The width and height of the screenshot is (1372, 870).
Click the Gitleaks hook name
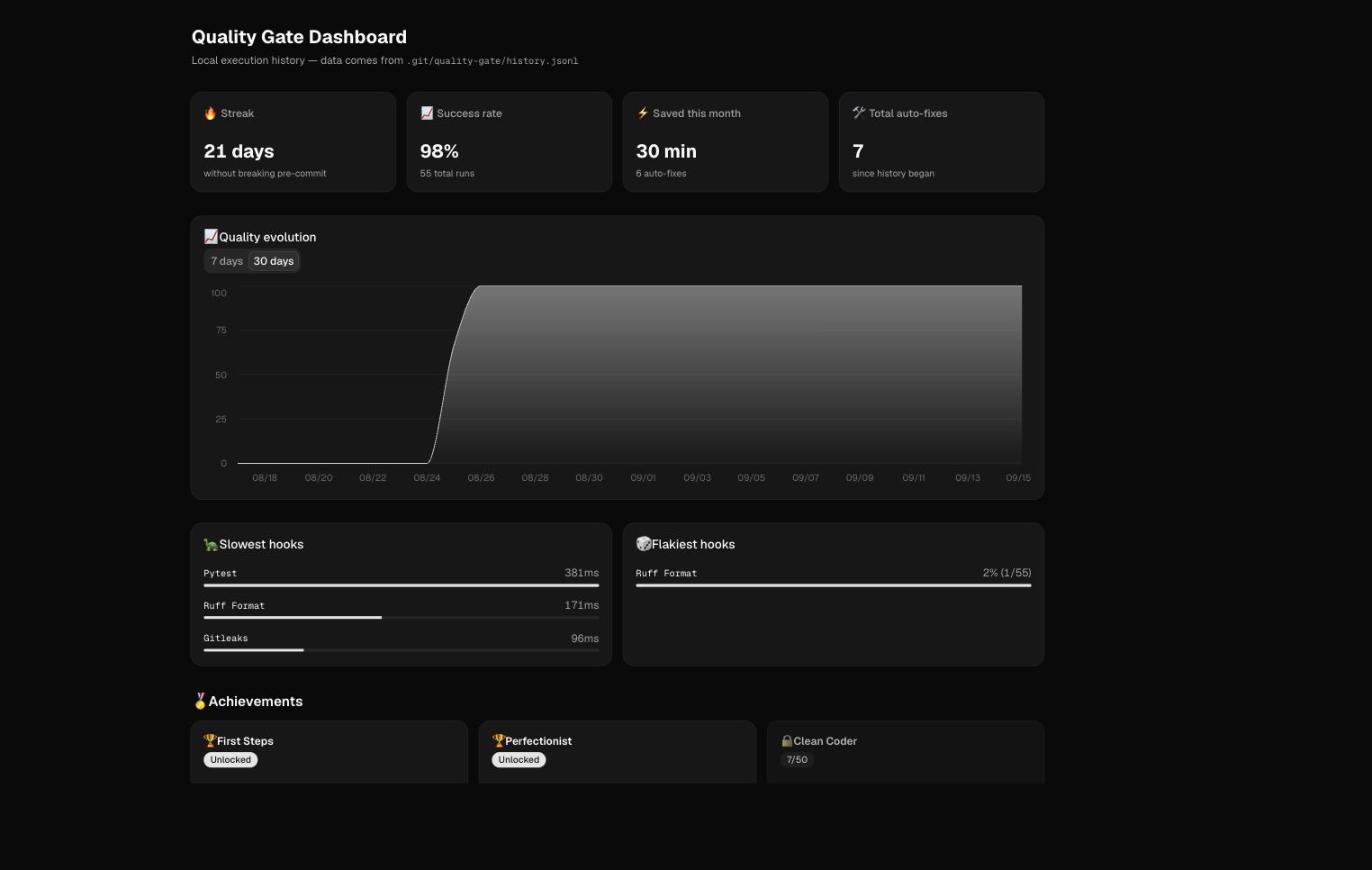pos(226,638)
